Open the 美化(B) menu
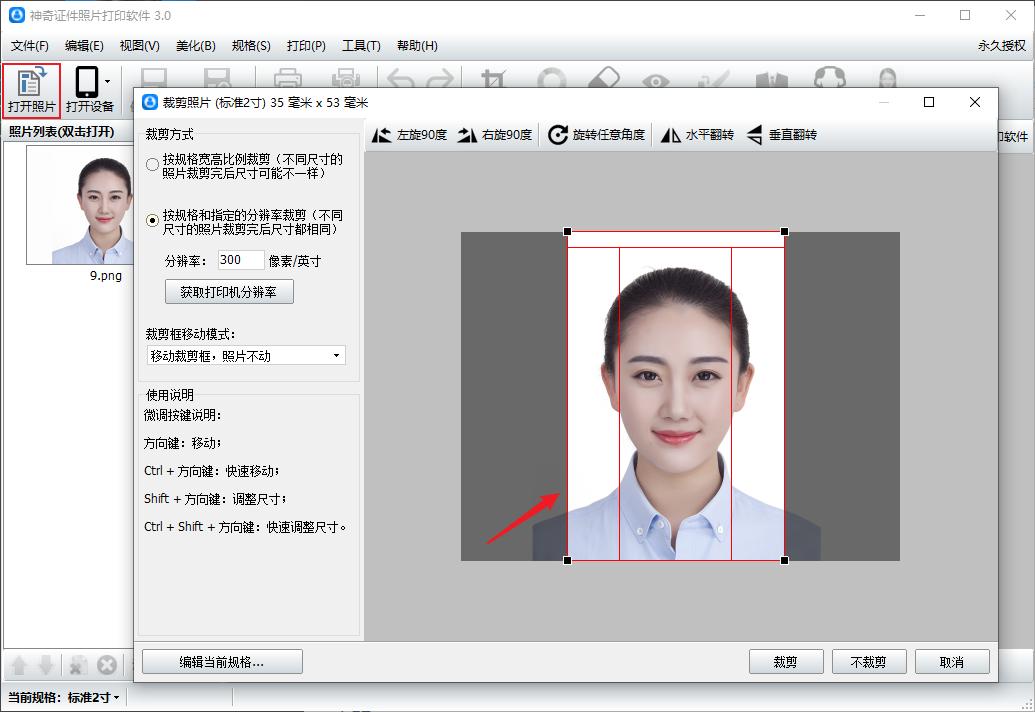Viewport: 1035px width, 712px height. (196, 45)
